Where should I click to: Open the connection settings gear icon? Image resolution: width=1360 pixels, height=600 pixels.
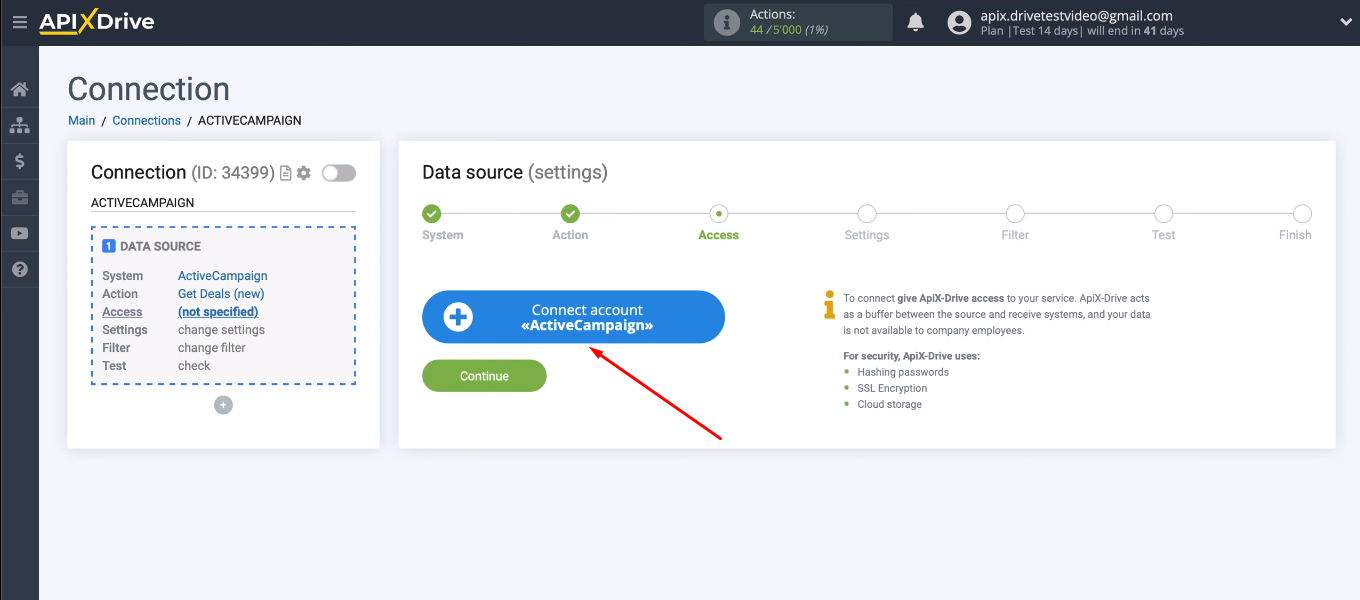coord(303,172)
